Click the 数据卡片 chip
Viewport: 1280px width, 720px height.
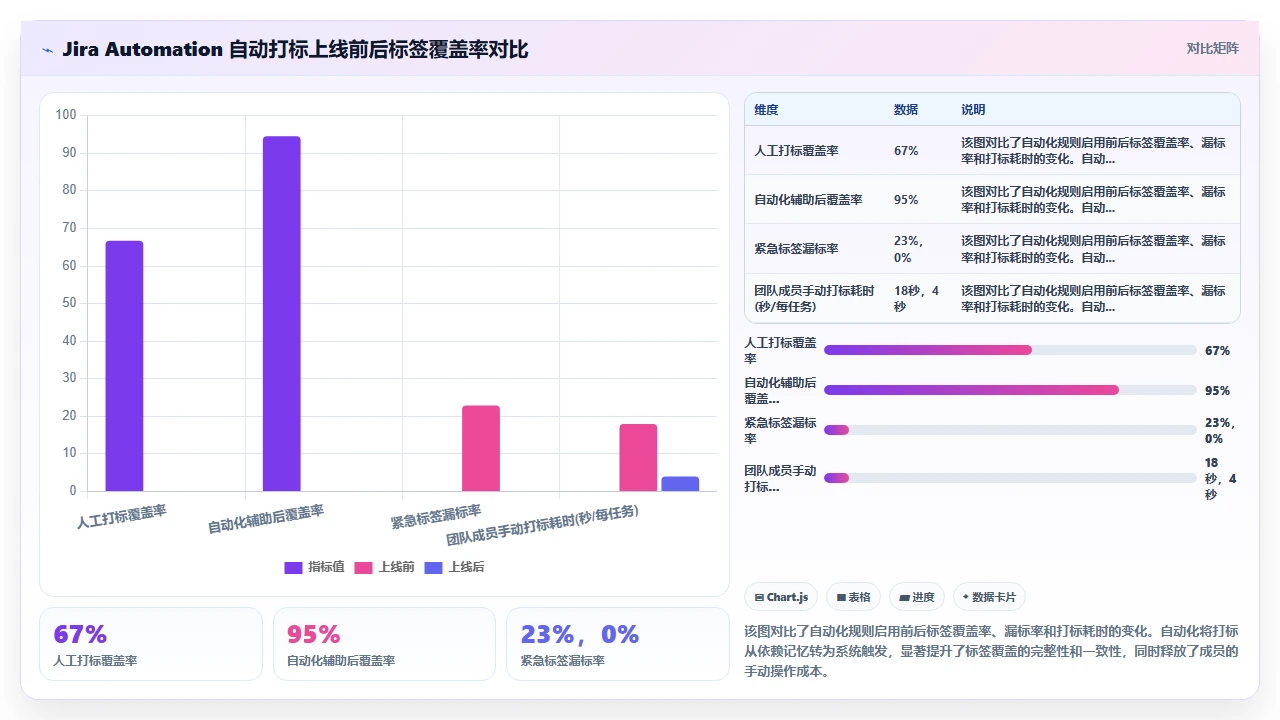click(x=989, y=597)
